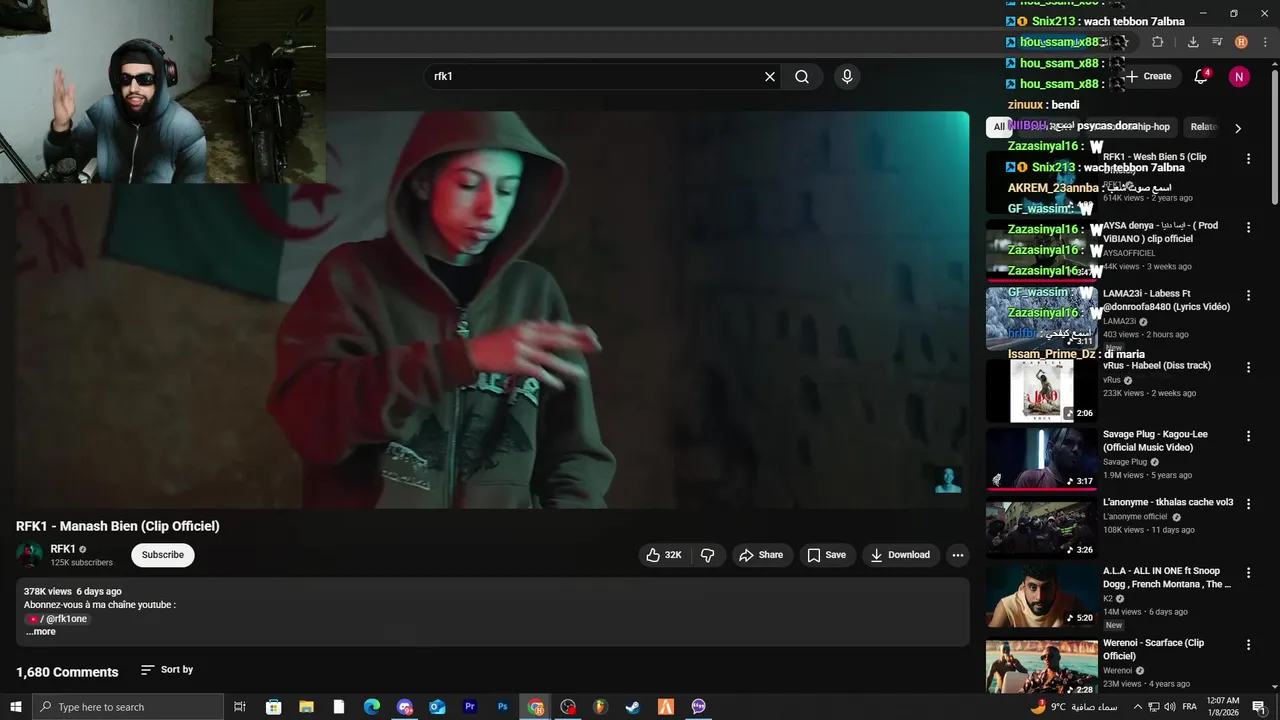Screen dimensions: 1280x720
Task: Open L'anonyme - tkhalas cache vol3 title
Action: pos(1168,502)
